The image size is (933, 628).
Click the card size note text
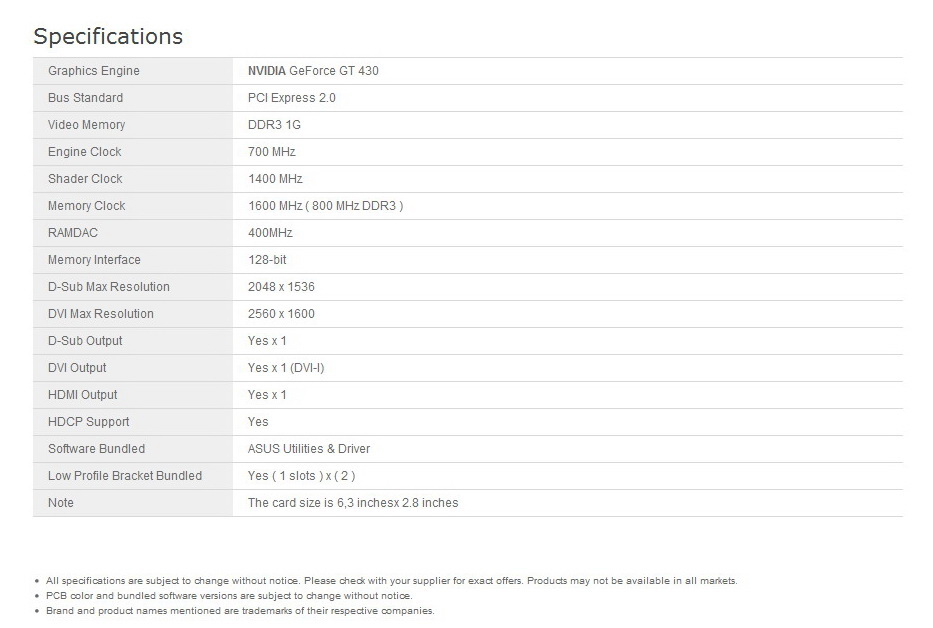353,503
